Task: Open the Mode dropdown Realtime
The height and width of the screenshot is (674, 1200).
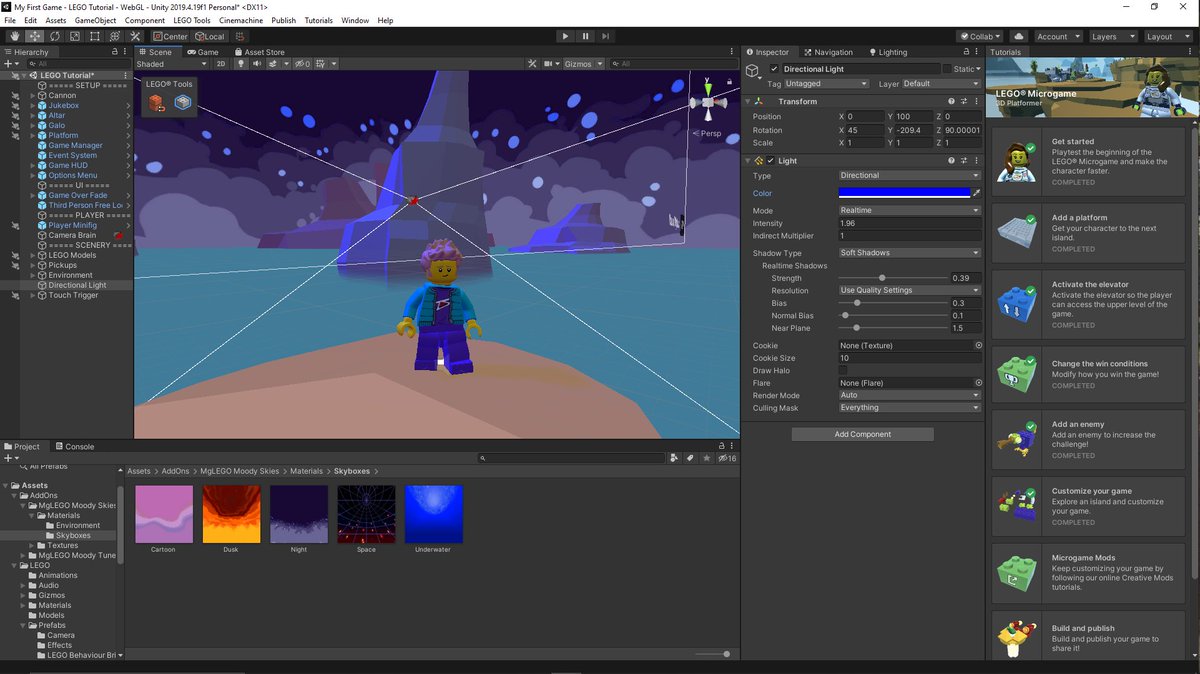Action: pos(910,210)
